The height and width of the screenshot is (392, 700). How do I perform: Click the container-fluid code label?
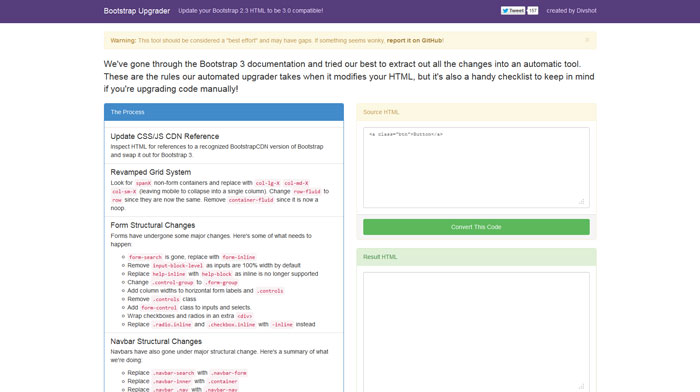251,200
